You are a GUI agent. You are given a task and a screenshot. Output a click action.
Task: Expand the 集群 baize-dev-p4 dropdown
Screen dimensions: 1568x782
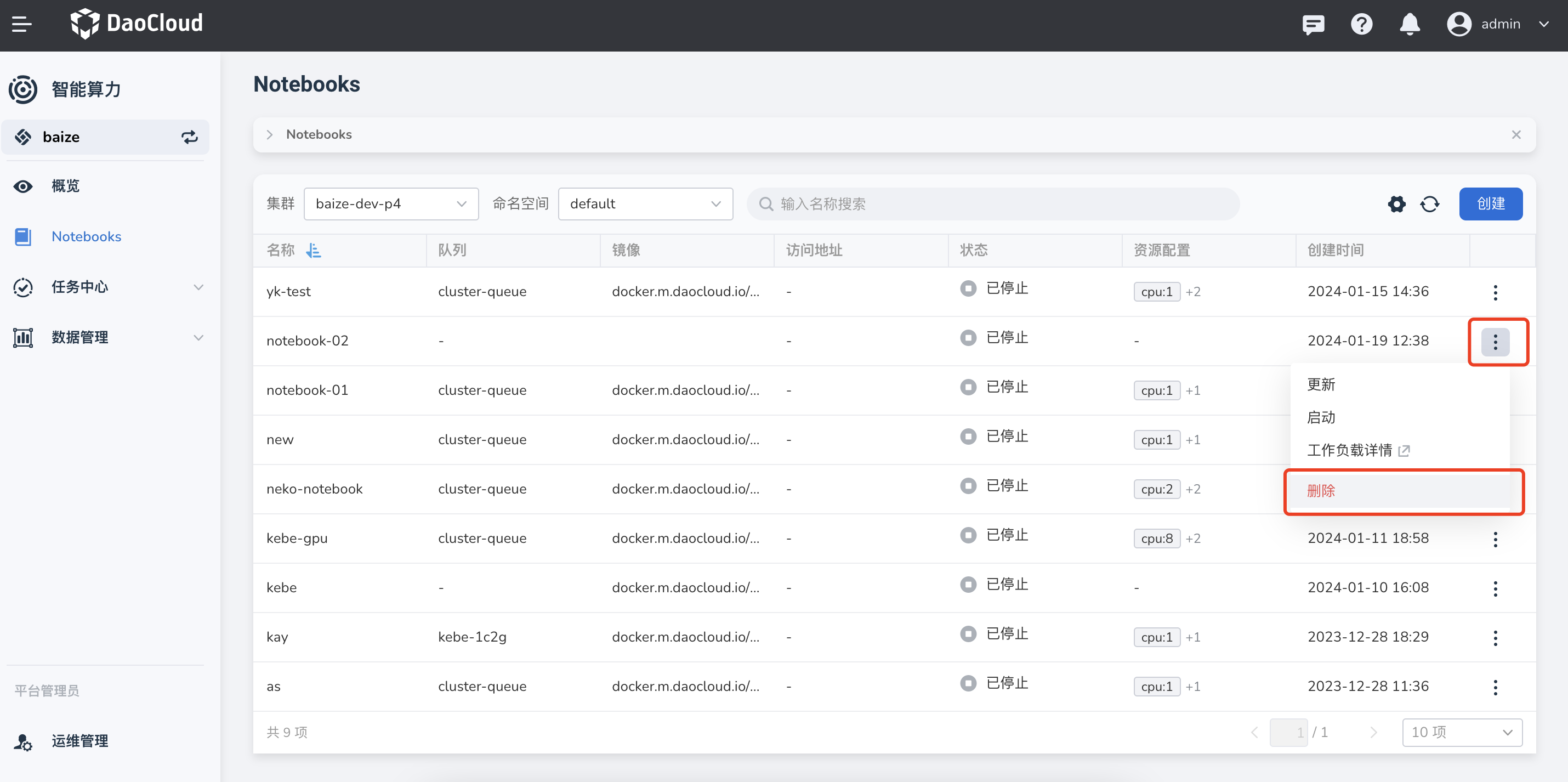pos(391,204)
